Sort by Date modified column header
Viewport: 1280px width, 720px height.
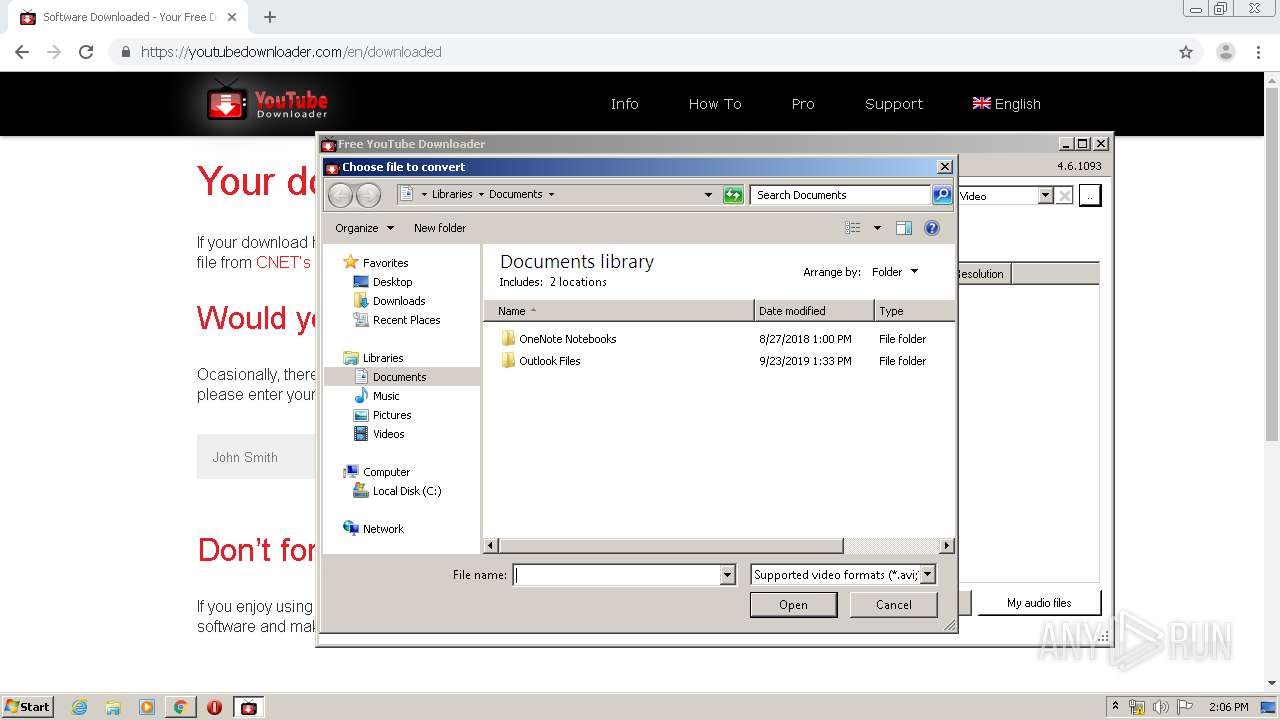814,311
